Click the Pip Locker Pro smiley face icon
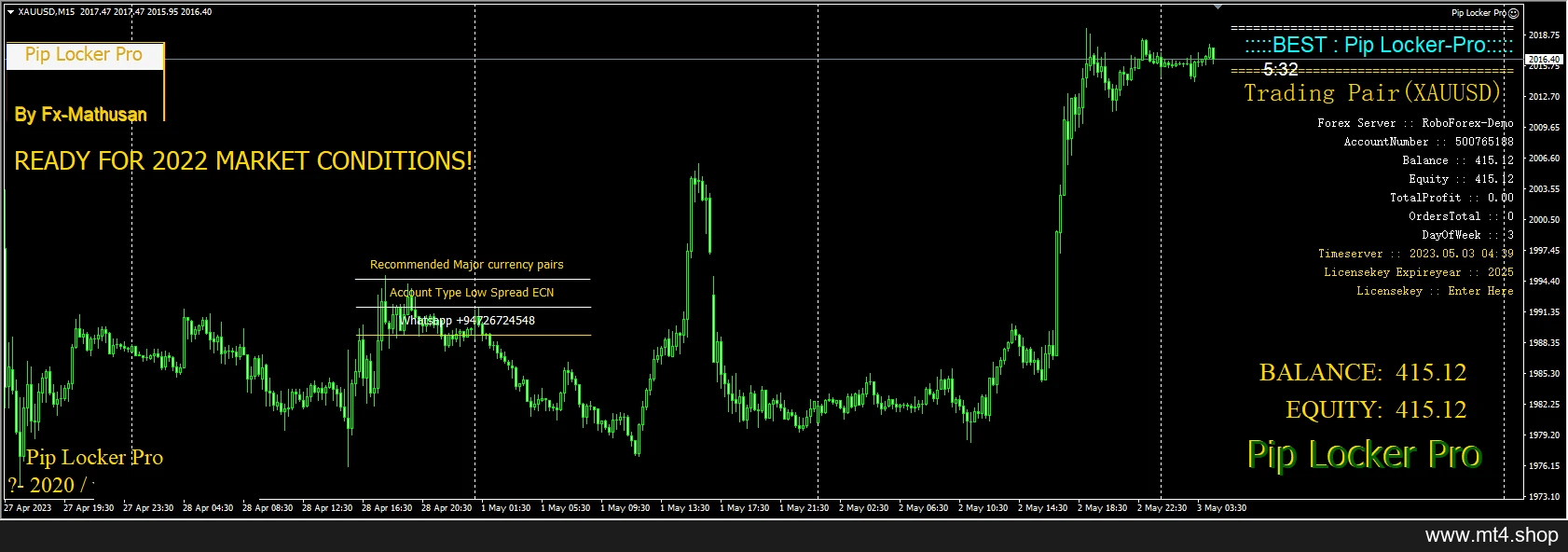 point(1514,13)
